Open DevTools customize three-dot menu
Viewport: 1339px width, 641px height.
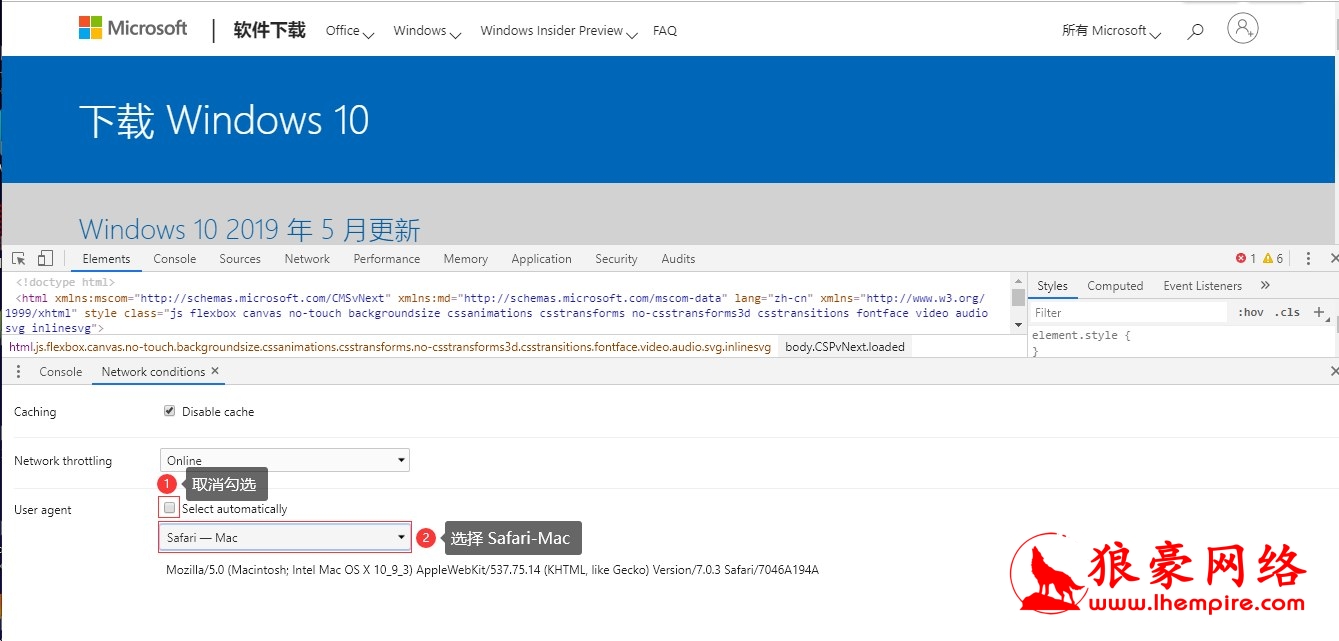tap(1307, 258)
